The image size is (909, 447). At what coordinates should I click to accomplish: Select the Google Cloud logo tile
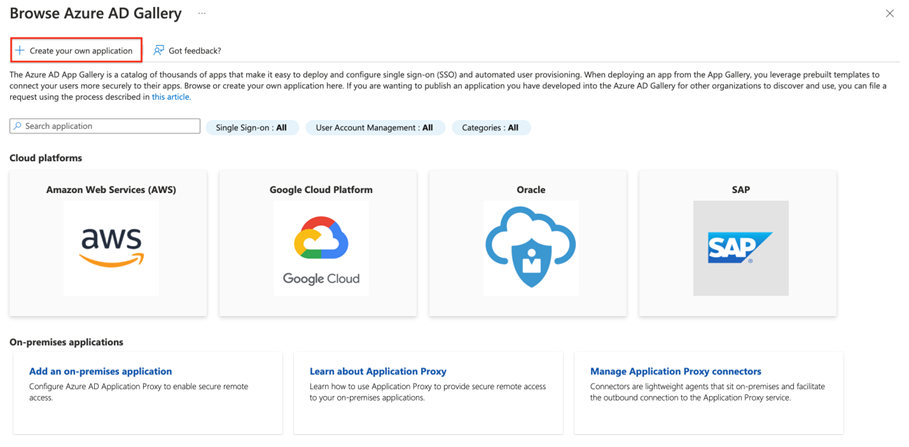321,247
